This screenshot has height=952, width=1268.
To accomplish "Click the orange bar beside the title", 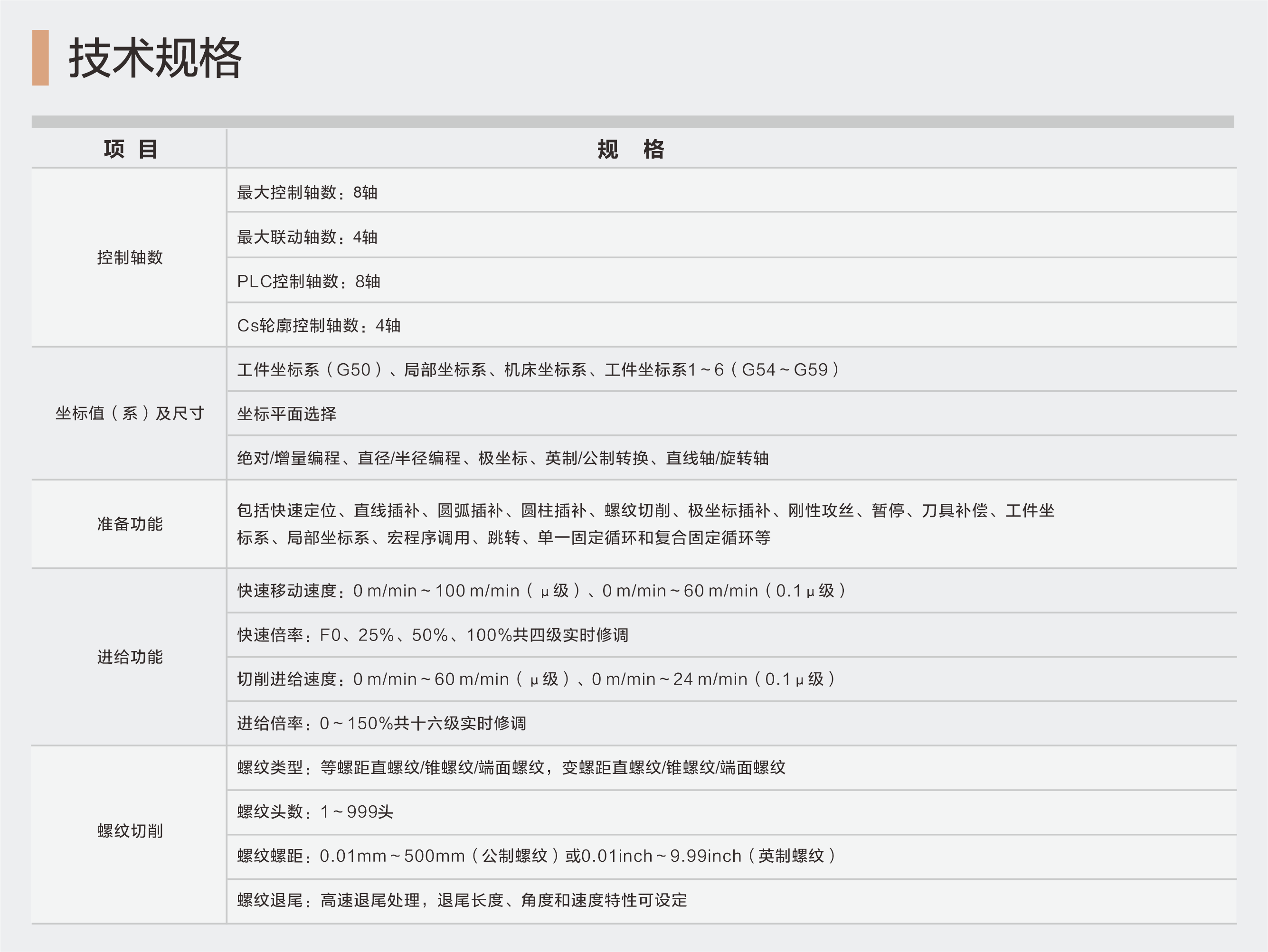I will [40, 58].
